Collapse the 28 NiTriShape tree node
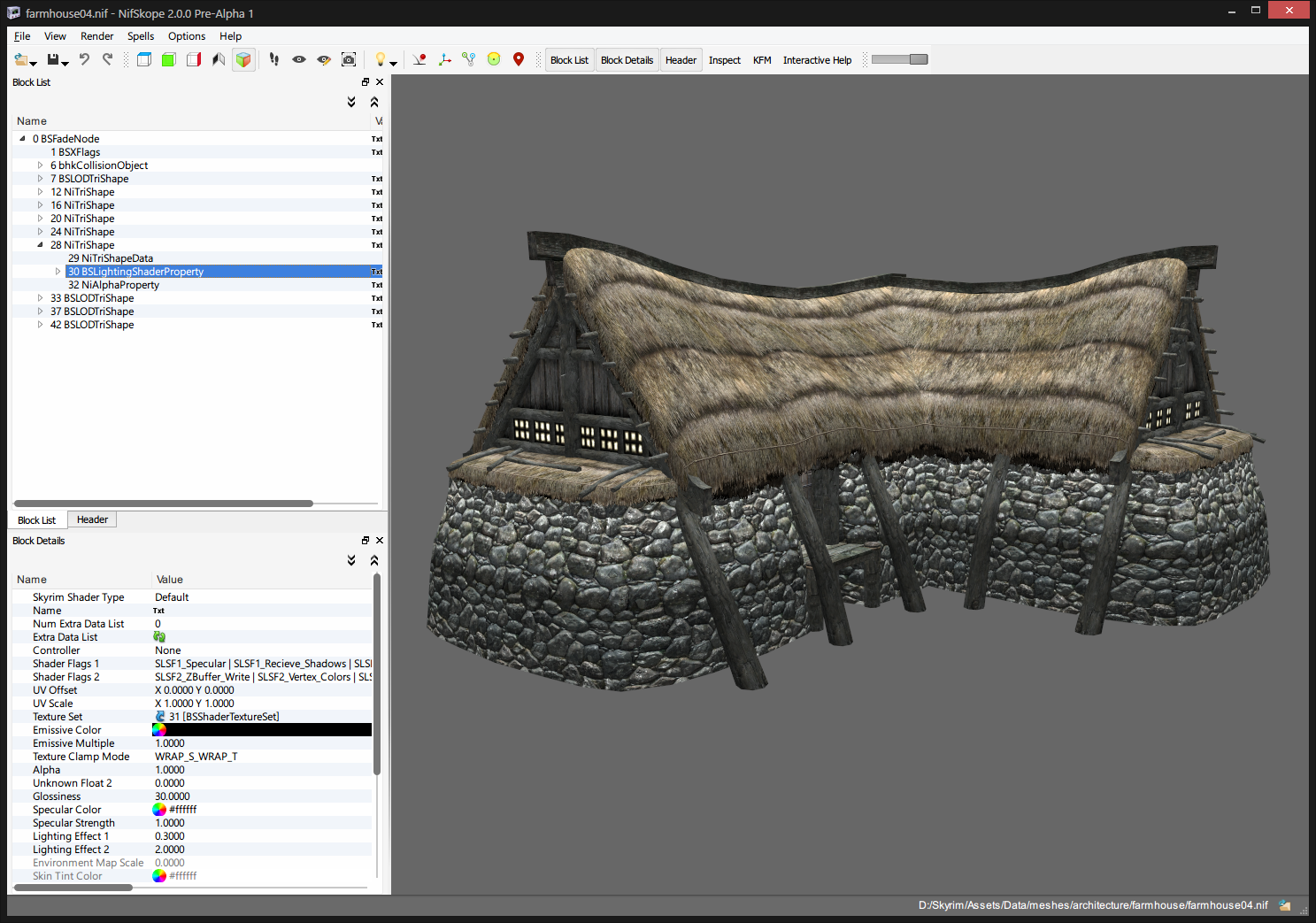Screen dimensions: 1316x923 tap(40, 245)
